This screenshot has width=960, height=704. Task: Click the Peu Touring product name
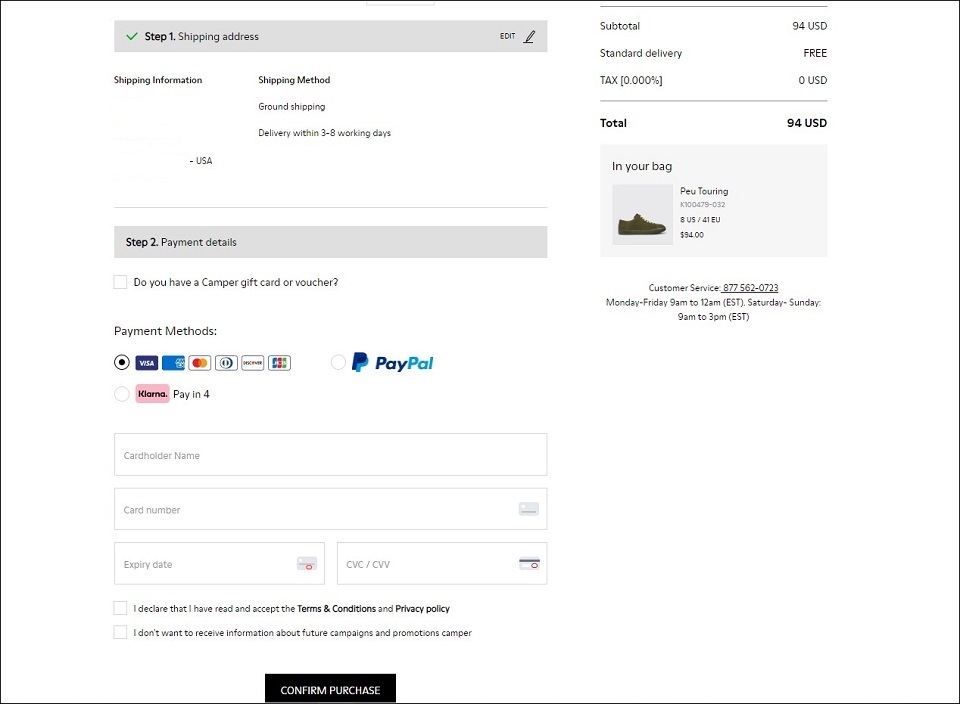[704, 191]
